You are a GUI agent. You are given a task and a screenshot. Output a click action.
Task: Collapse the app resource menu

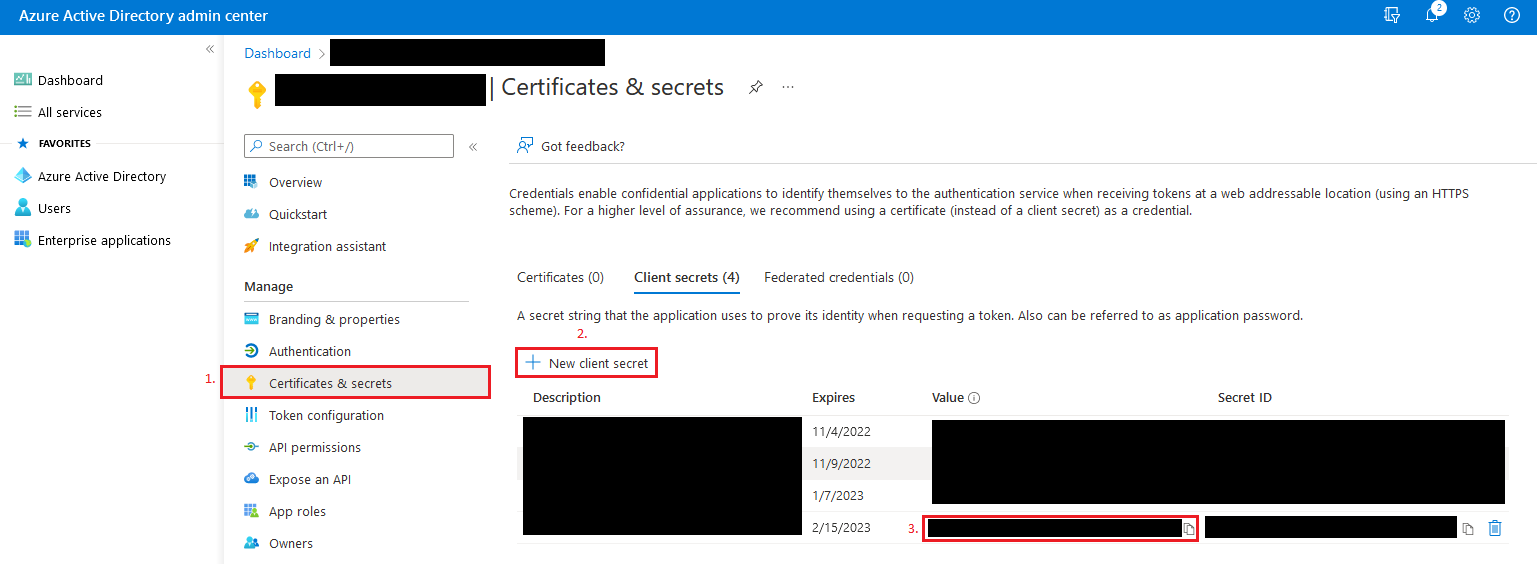coord(473,147)
